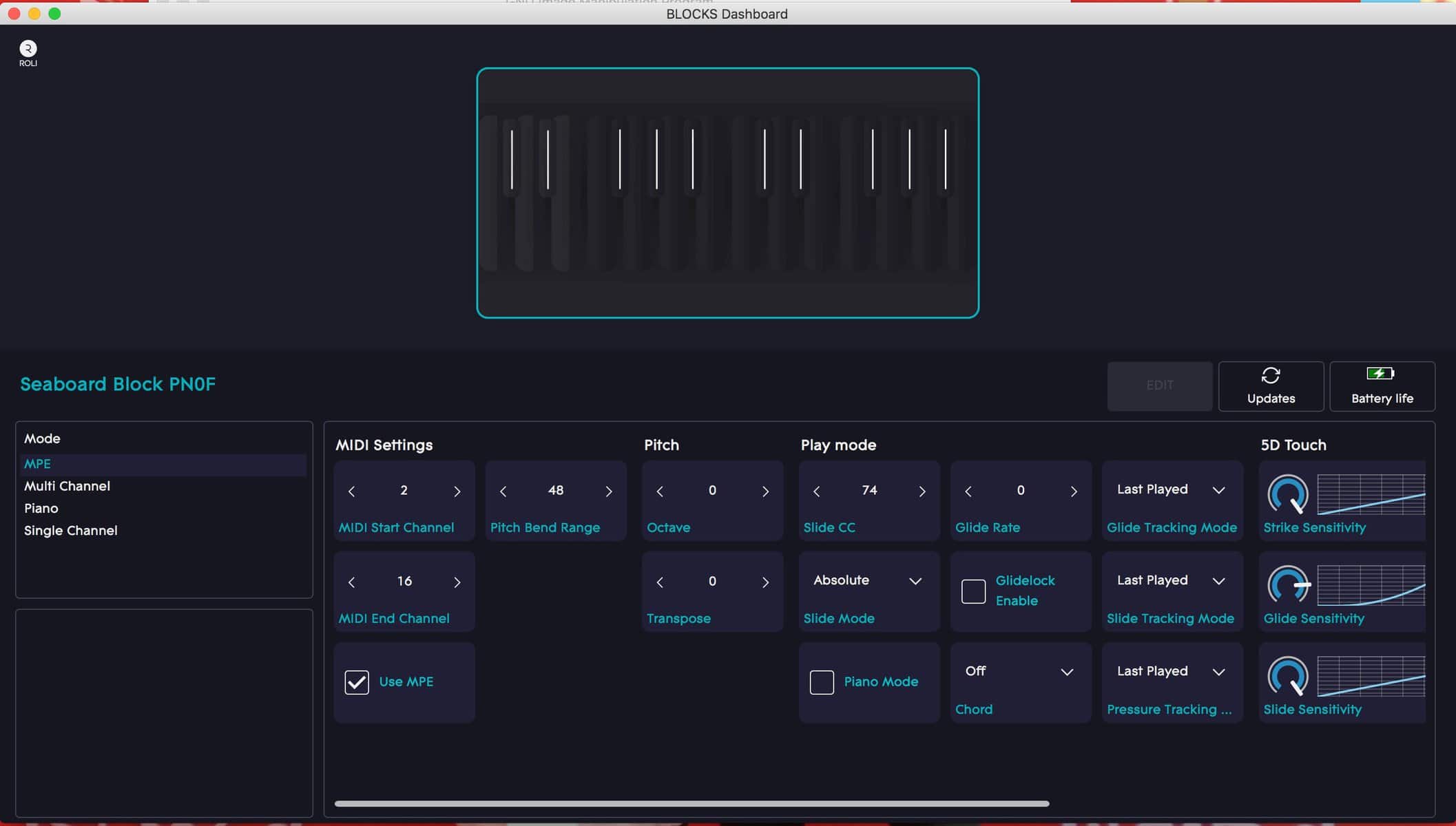
Task: Click the Seaboard Block PN0F title
Action: 118,384
